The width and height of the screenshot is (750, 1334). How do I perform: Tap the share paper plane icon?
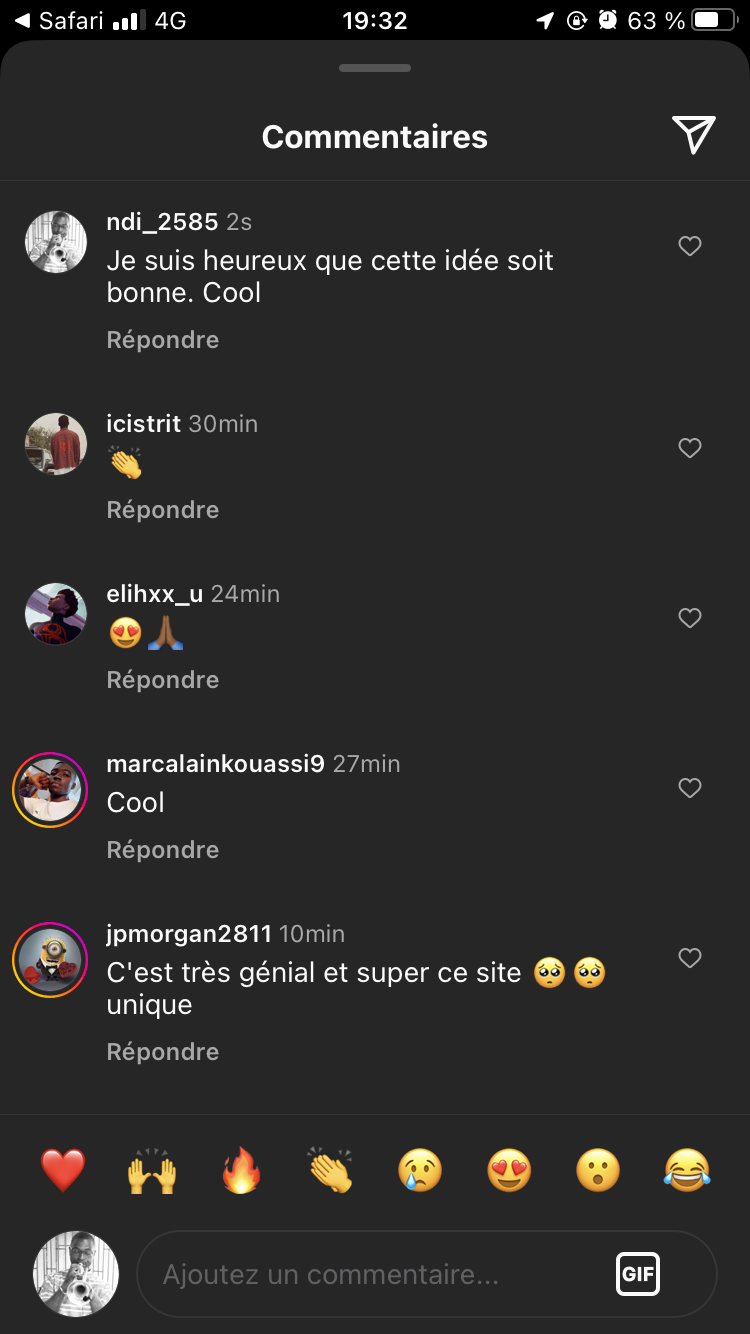[x=693, y=136]
